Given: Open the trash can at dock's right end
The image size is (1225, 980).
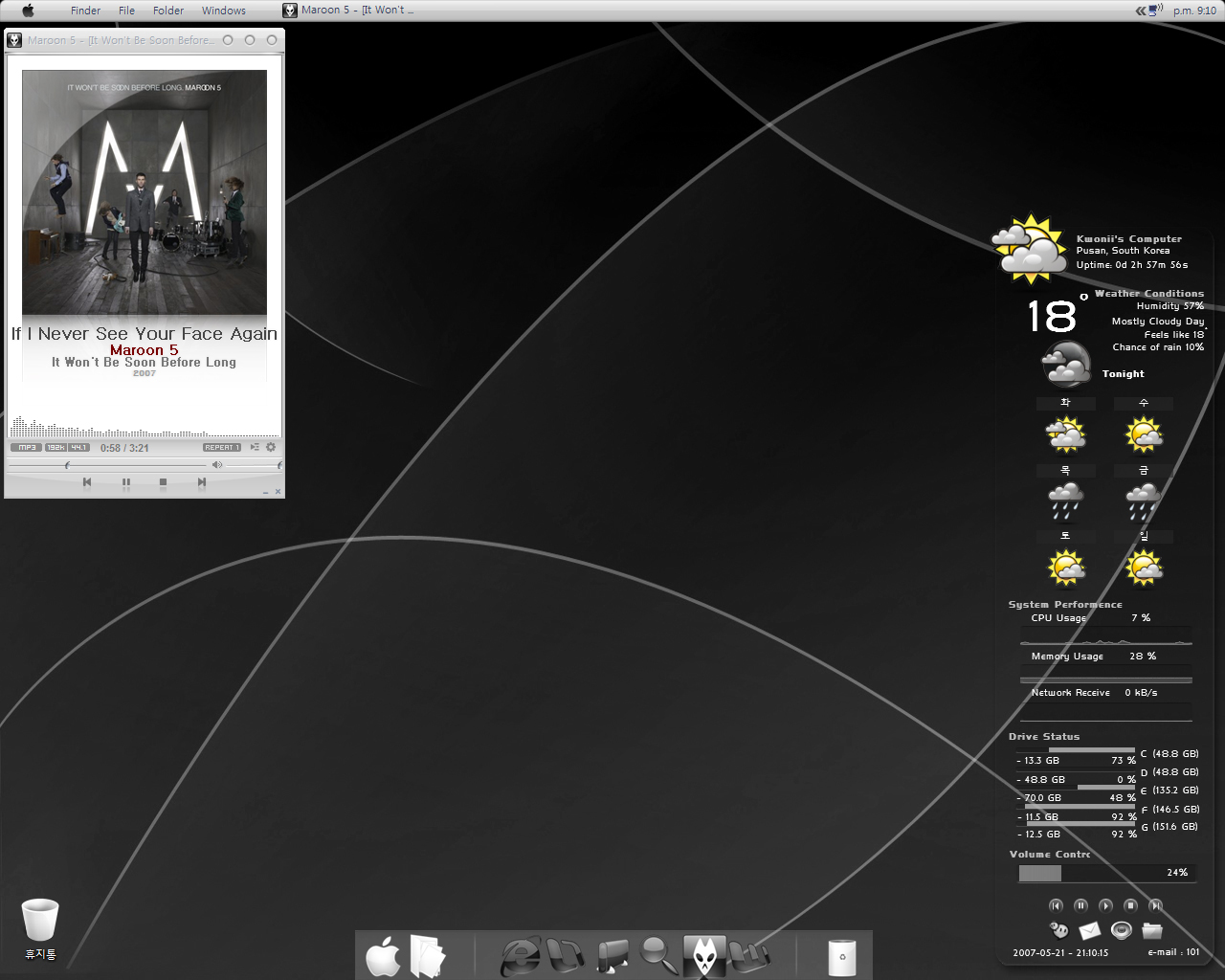Looking at the screenshot, I should pos(842,957).
